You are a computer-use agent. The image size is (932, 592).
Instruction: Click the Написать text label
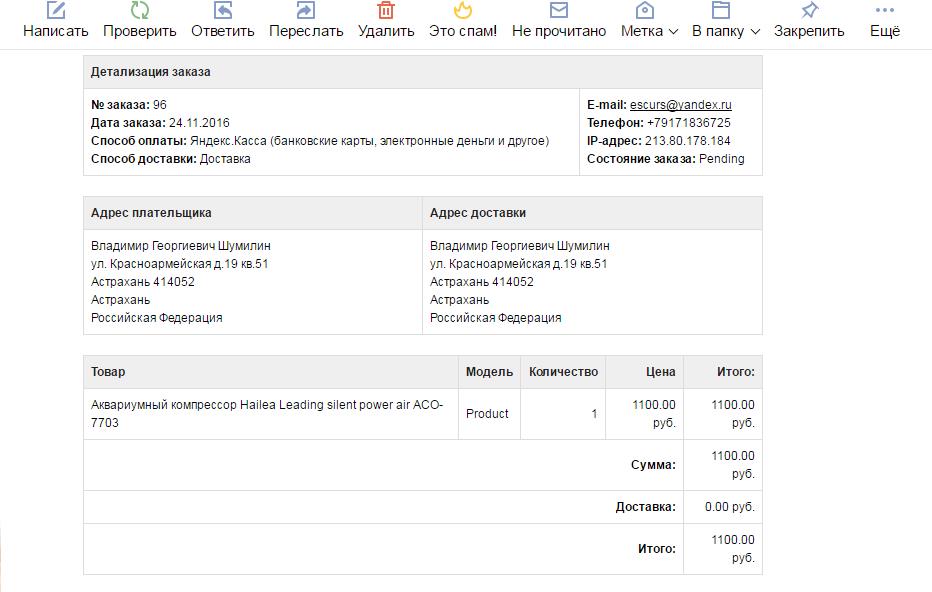coord(56,31)
